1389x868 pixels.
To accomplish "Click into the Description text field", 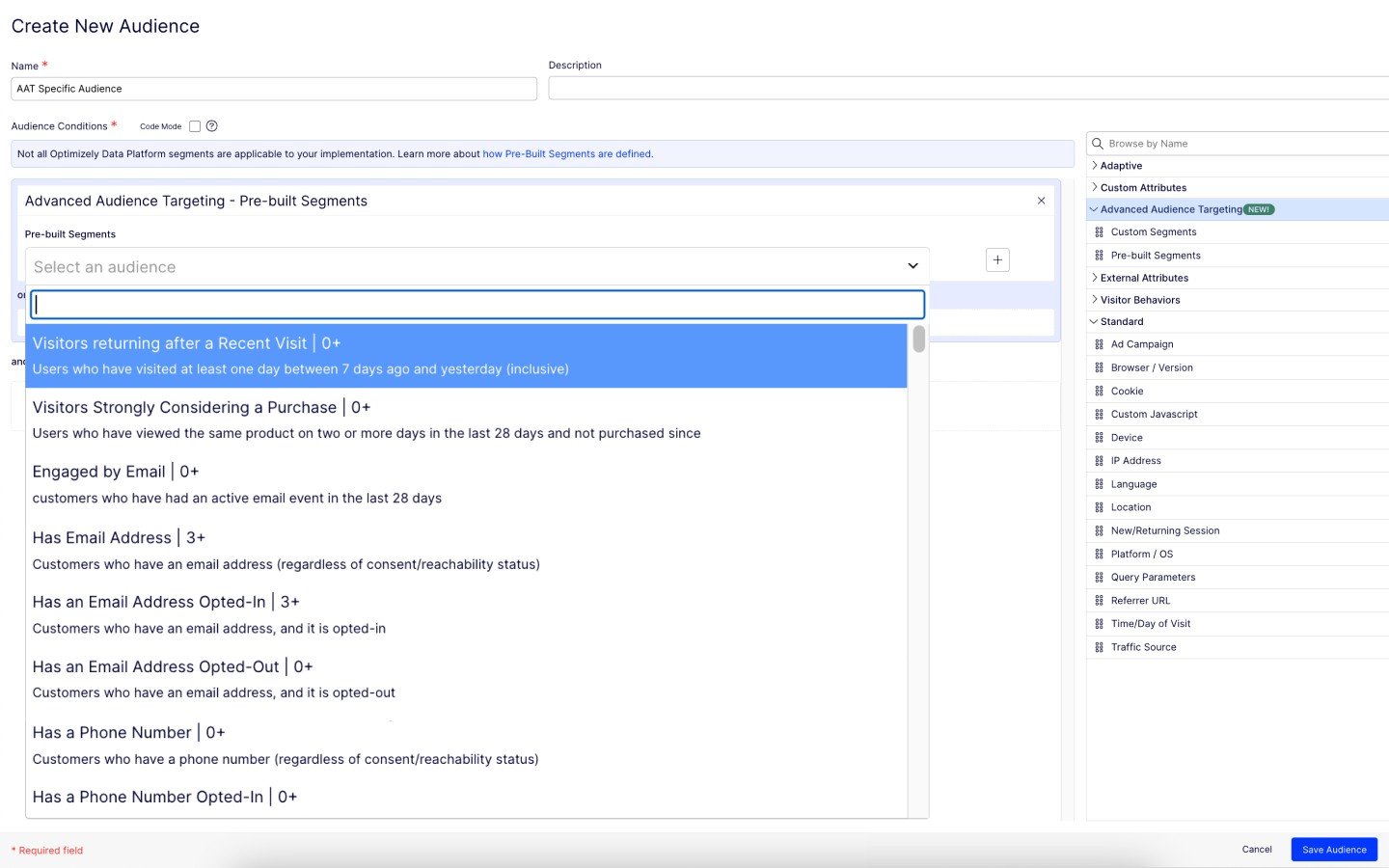I will click(965, 89).
